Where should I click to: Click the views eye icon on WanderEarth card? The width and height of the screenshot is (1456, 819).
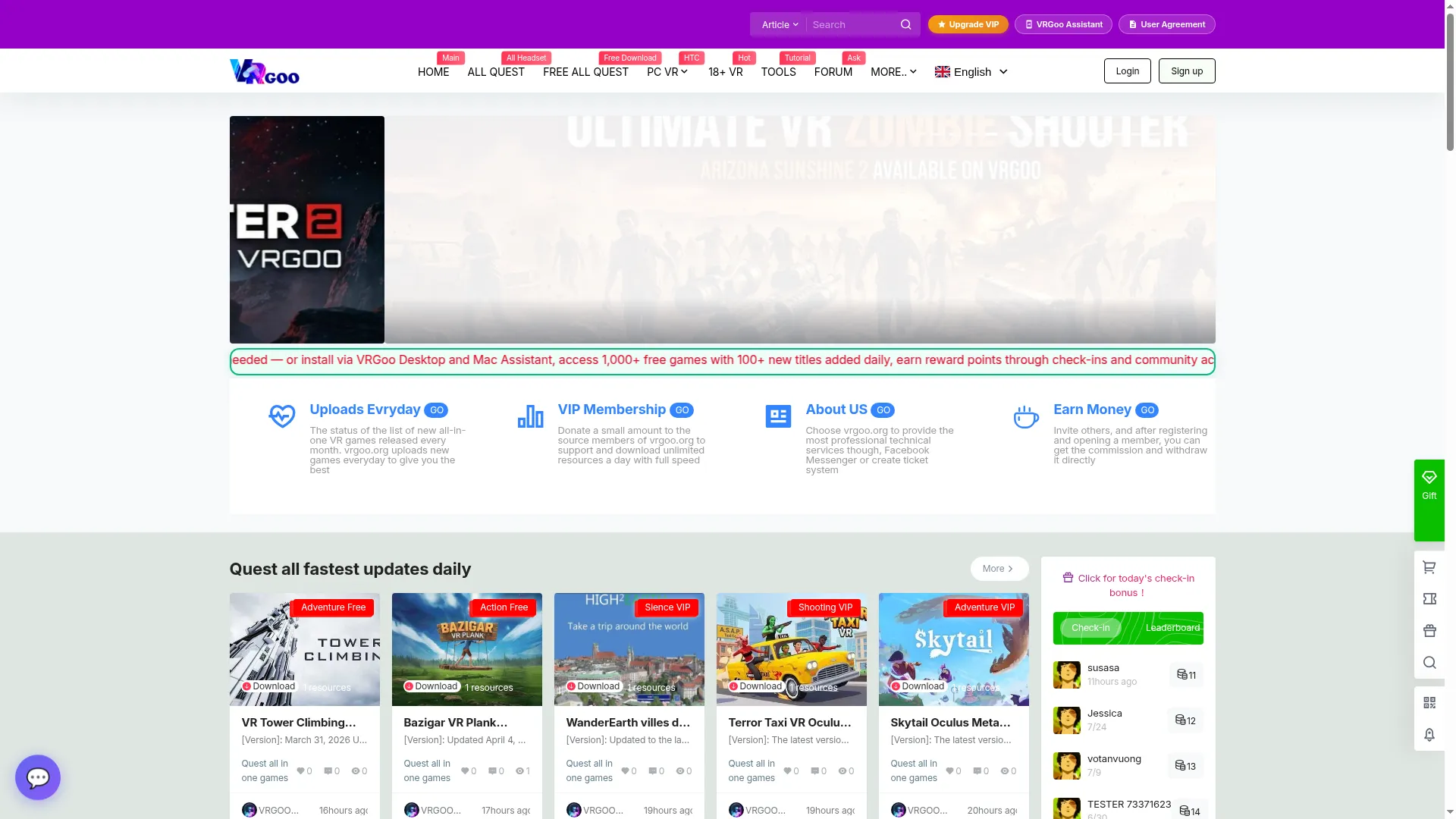[680, 771]
